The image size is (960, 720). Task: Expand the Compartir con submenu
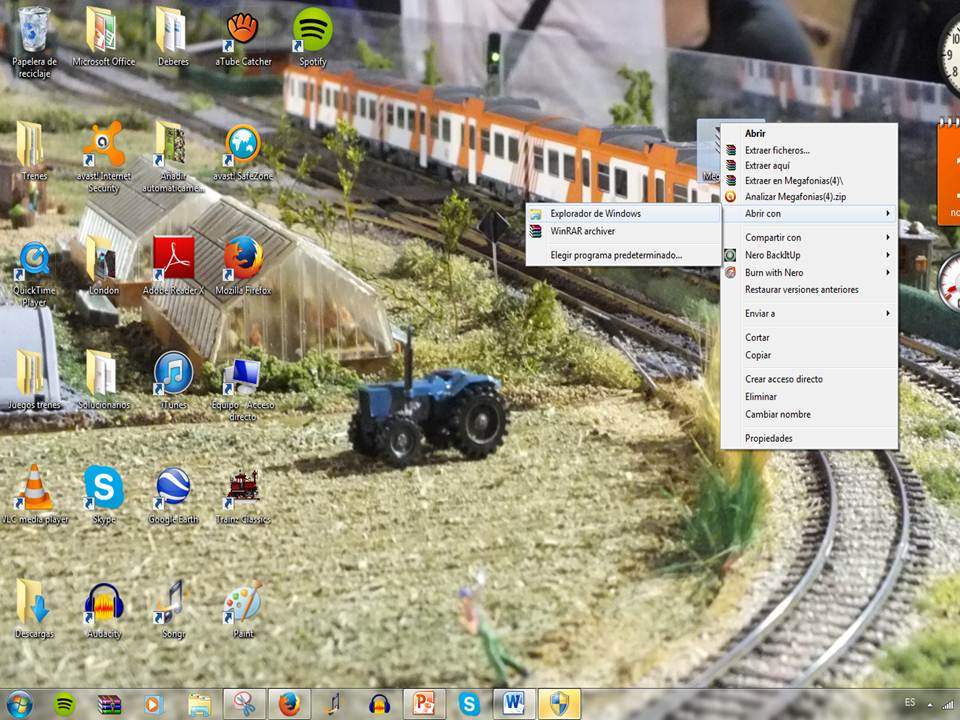coord(809,238)
